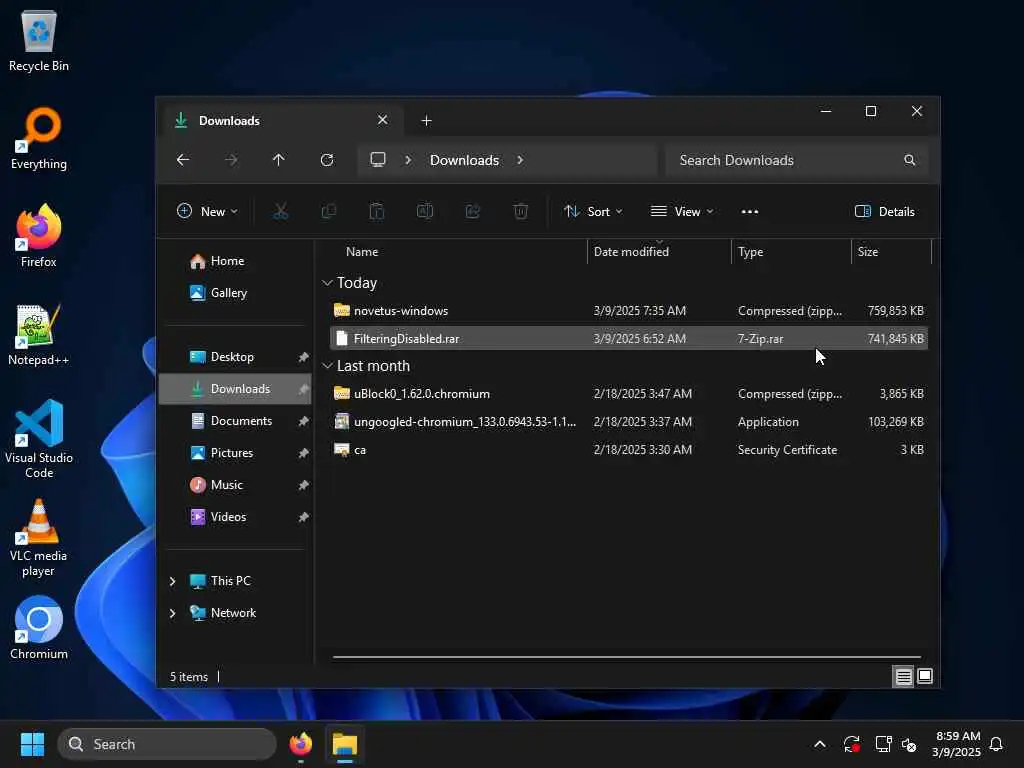Collapse the Today group
This screenshot has width=1024, height=768.
pos(327,283)
